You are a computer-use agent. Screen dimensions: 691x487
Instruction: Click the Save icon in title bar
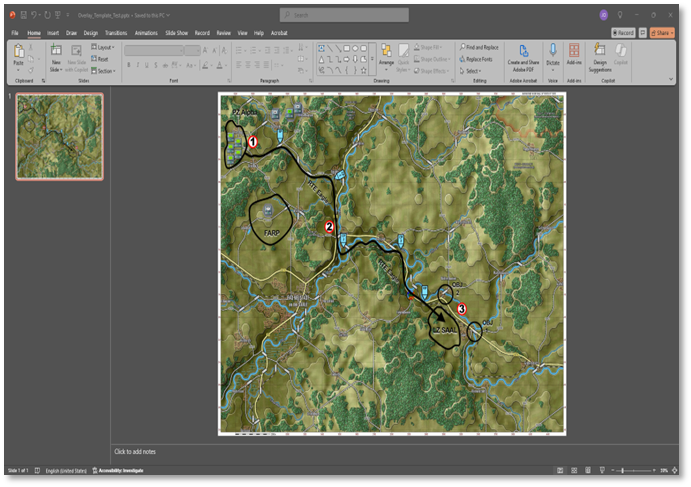click(22, 15)
